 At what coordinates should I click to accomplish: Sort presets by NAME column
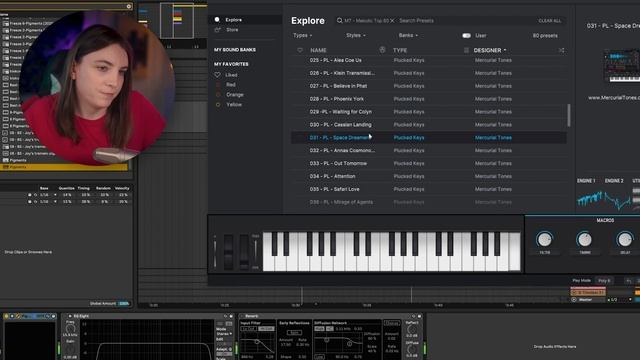[x=318, y=50]
